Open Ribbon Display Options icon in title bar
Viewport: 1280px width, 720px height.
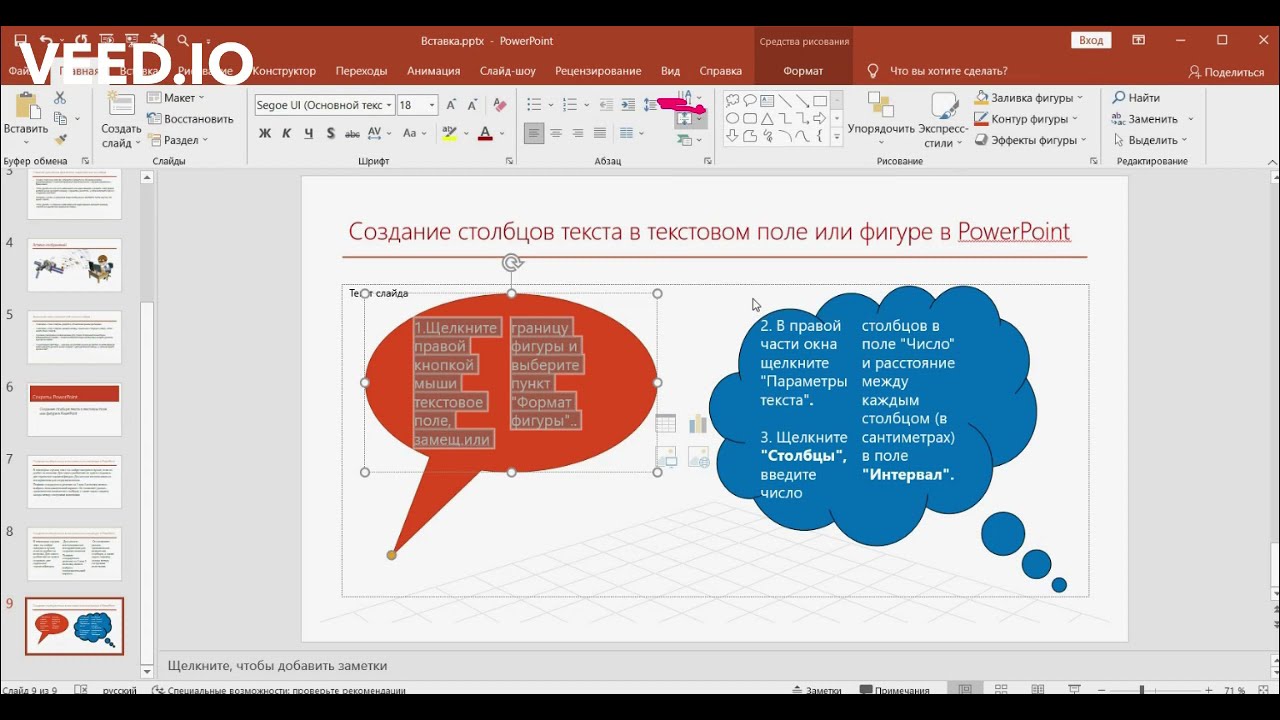1138,40
